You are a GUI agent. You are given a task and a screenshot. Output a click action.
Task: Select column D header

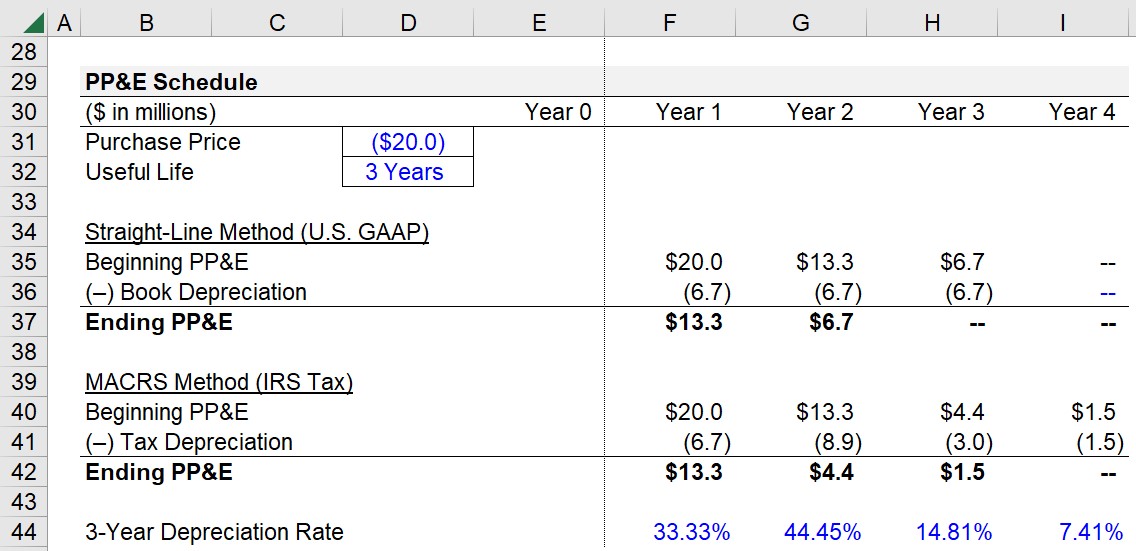point(408,23)
